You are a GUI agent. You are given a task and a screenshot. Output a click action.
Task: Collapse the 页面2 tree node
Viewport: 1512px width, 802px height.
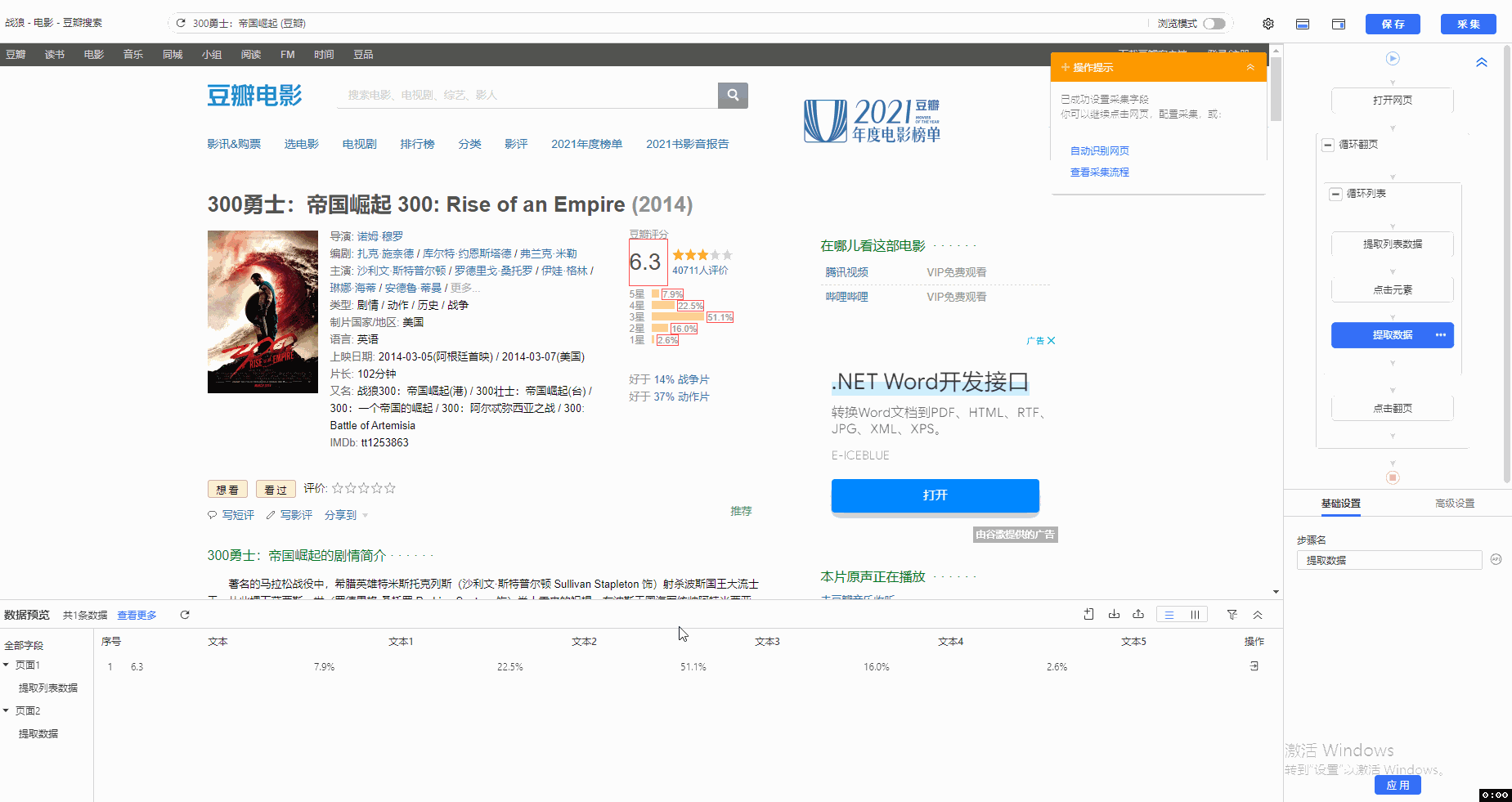pos(6,710)
